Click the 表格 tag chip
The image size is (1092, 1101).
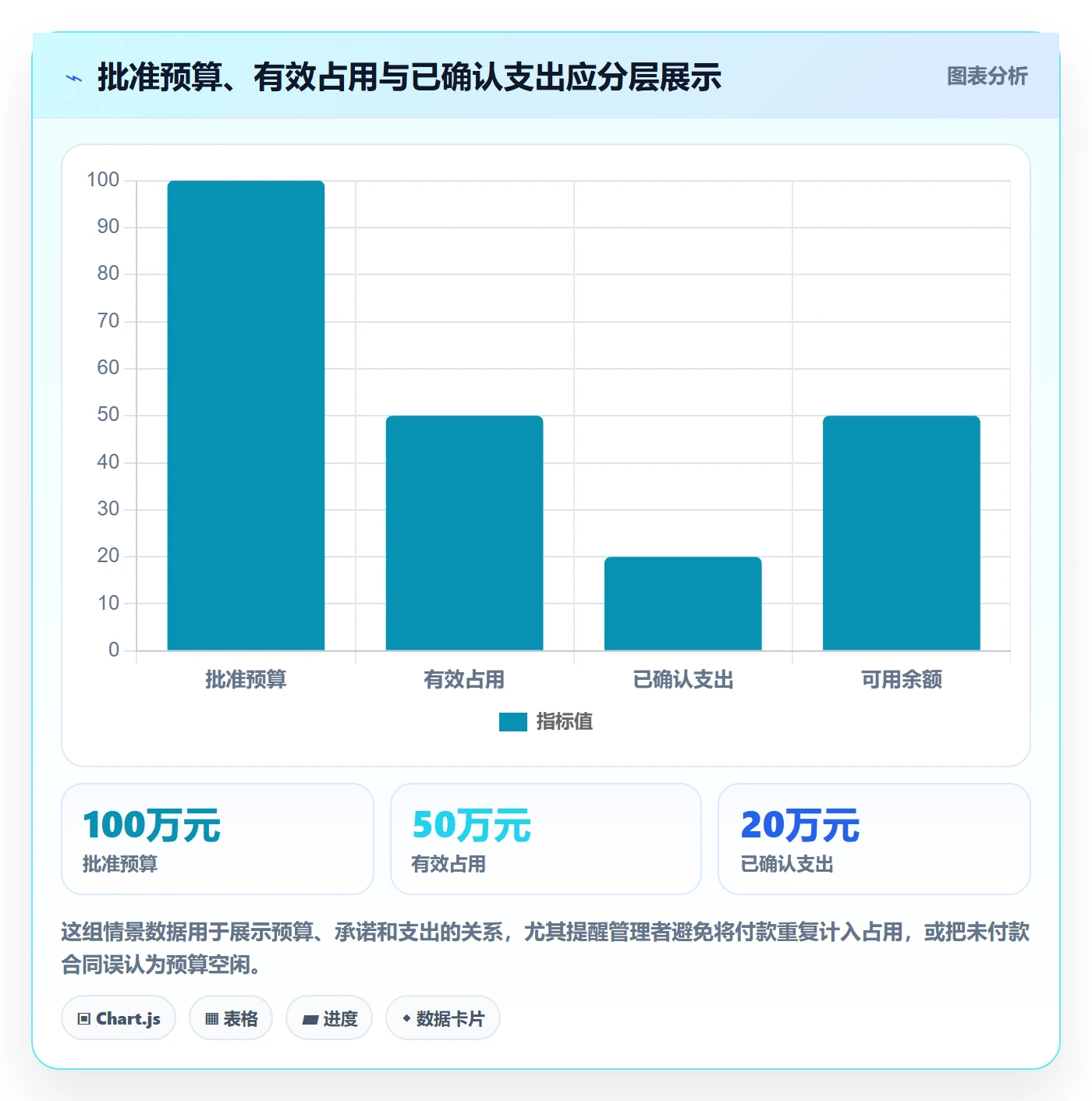[231, 1018]
